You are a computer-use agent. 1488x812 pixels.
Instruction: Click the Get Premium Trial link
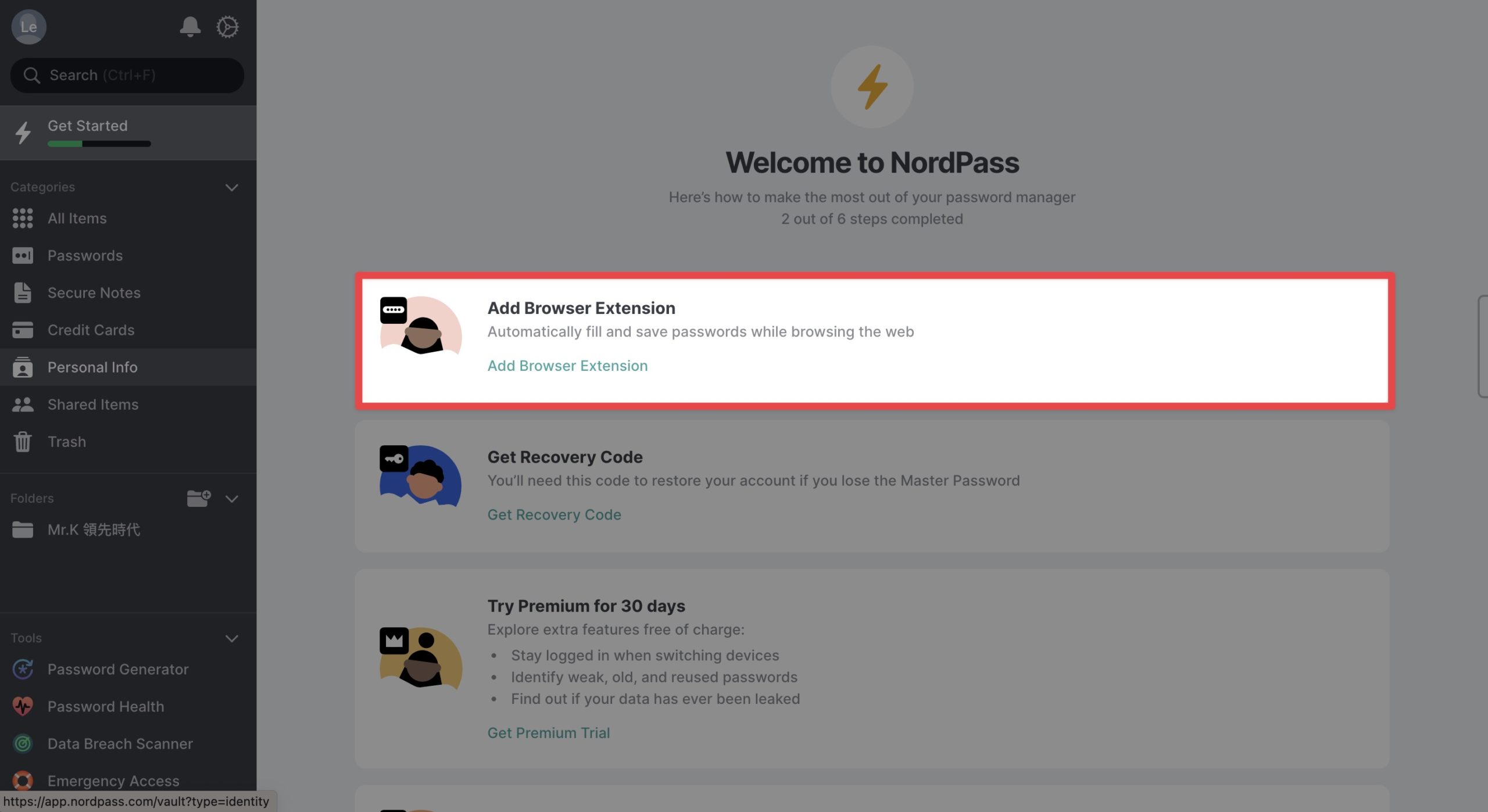(548, 733)
